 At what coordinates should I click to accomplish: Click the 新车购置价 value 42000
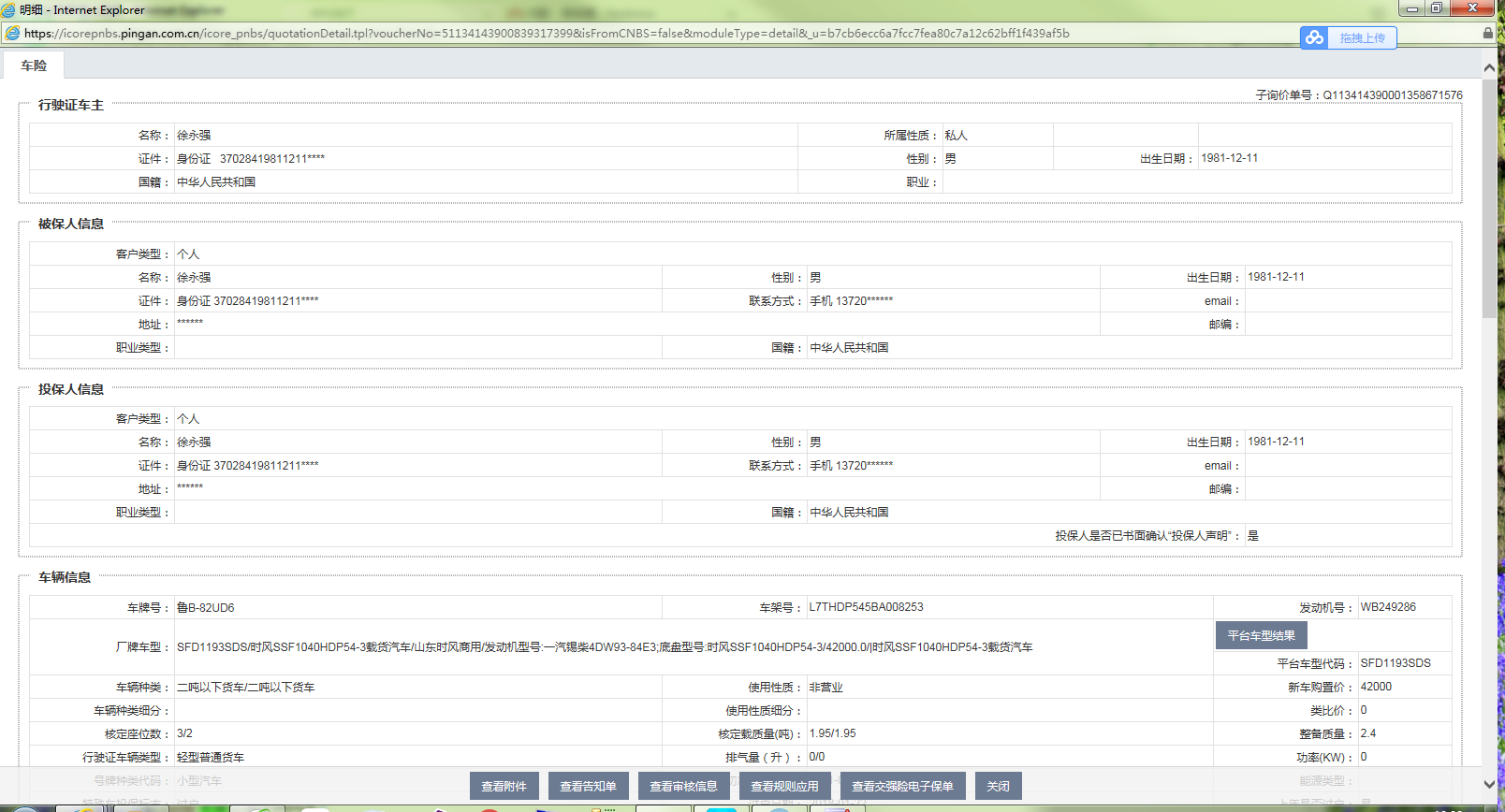coord(1376,687)
